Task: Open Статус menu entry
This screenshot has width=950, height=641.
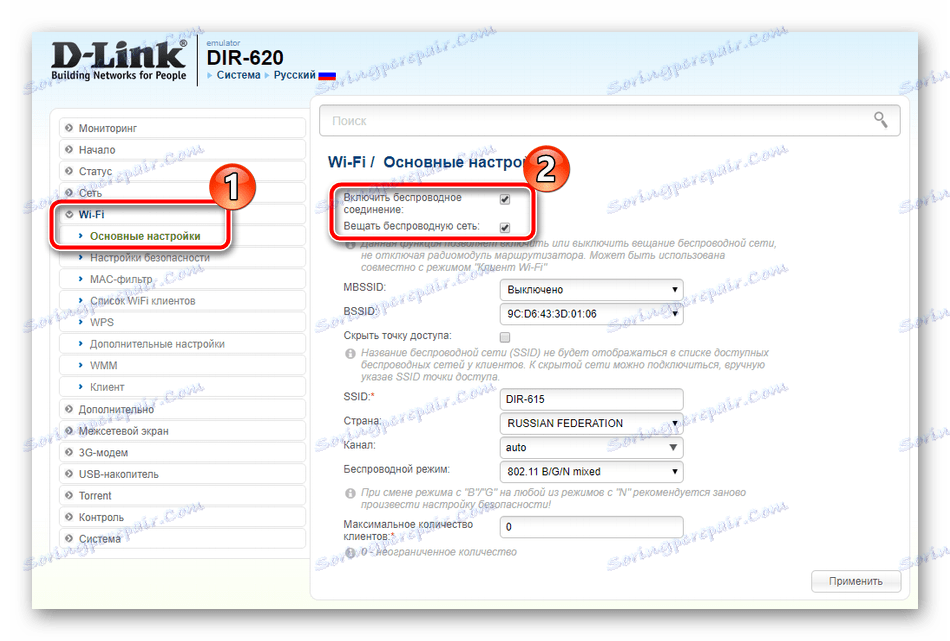Action: 182,171
